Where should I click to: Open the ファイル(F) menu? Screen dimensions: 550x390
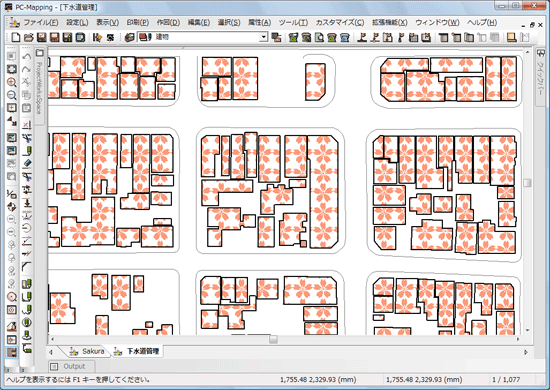coord(41,22)
